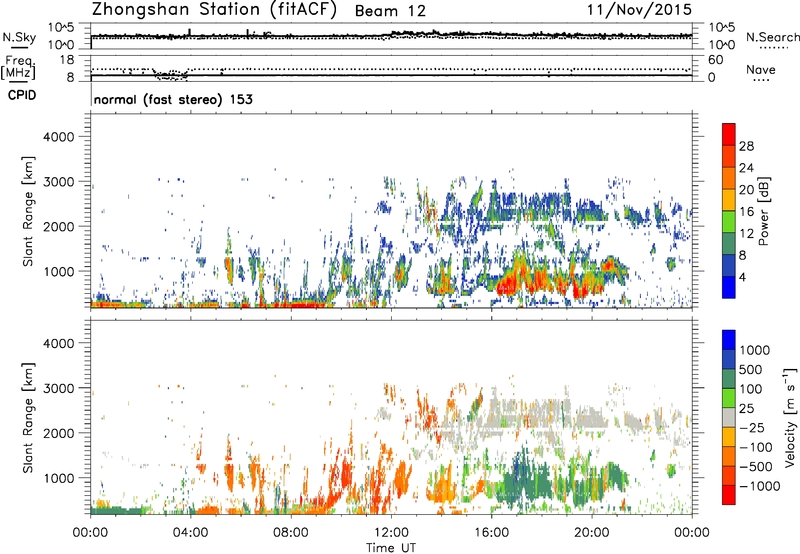This screenshot has width=800, height=554.
Task: Click the date 11/Nov/2015
Action: click(x=639, y=9)
